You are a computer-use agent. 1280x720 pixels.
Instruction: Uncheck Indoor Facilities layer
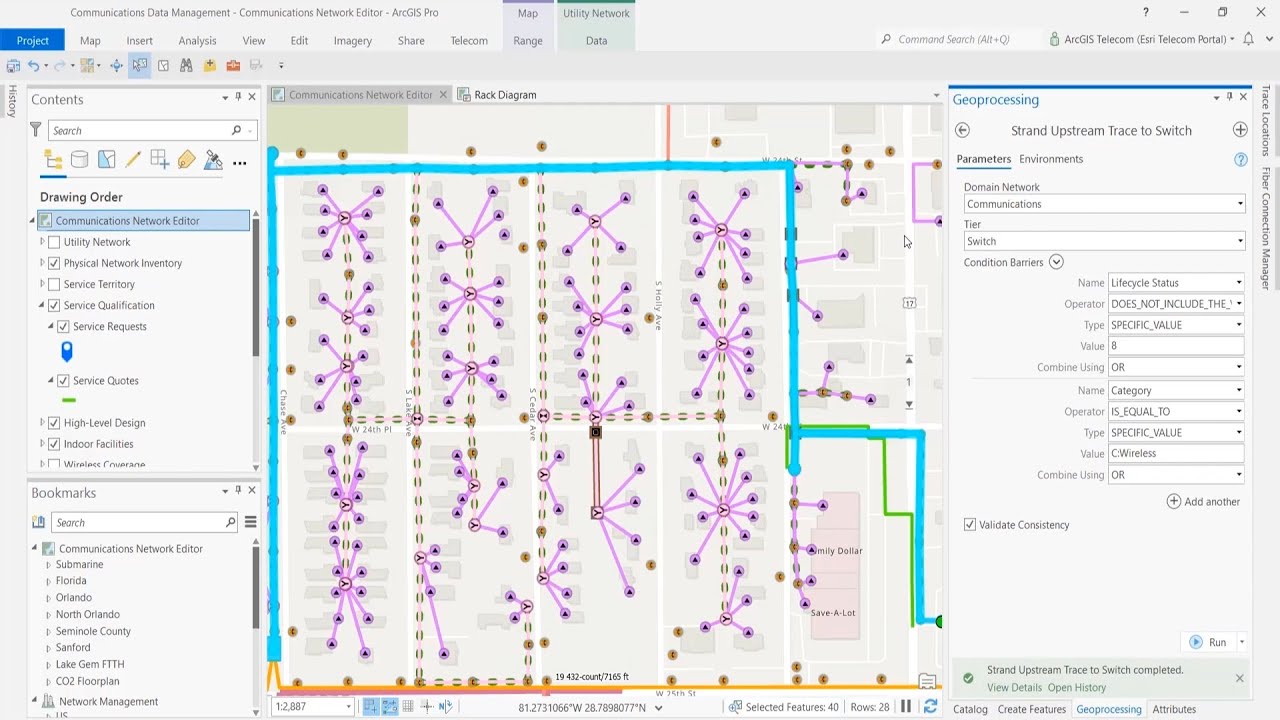click(x=54, y=443)
